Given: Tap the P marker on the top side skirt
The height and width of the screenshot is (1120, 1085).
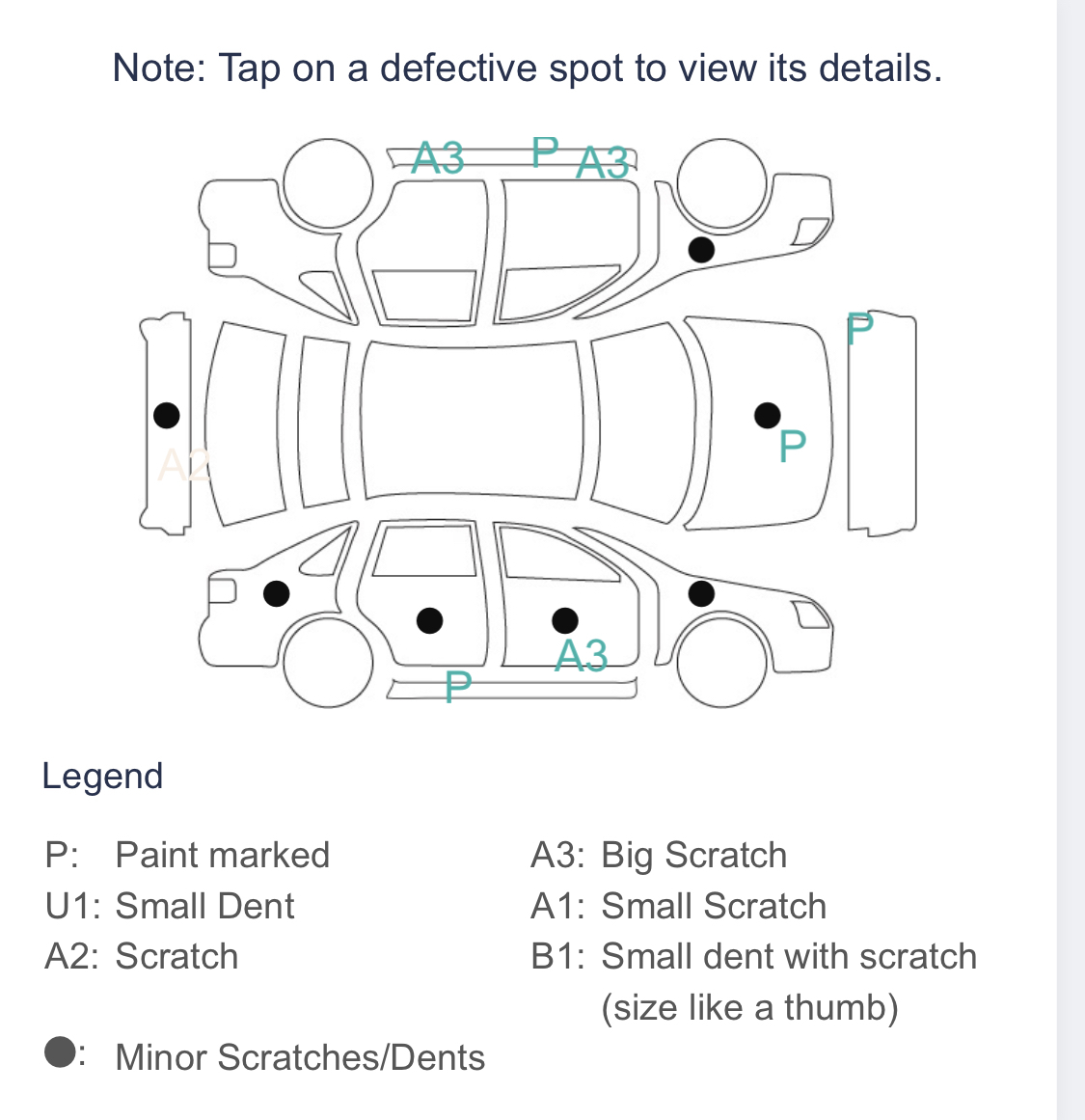Looking at the screenshot, I should point(545,152).
